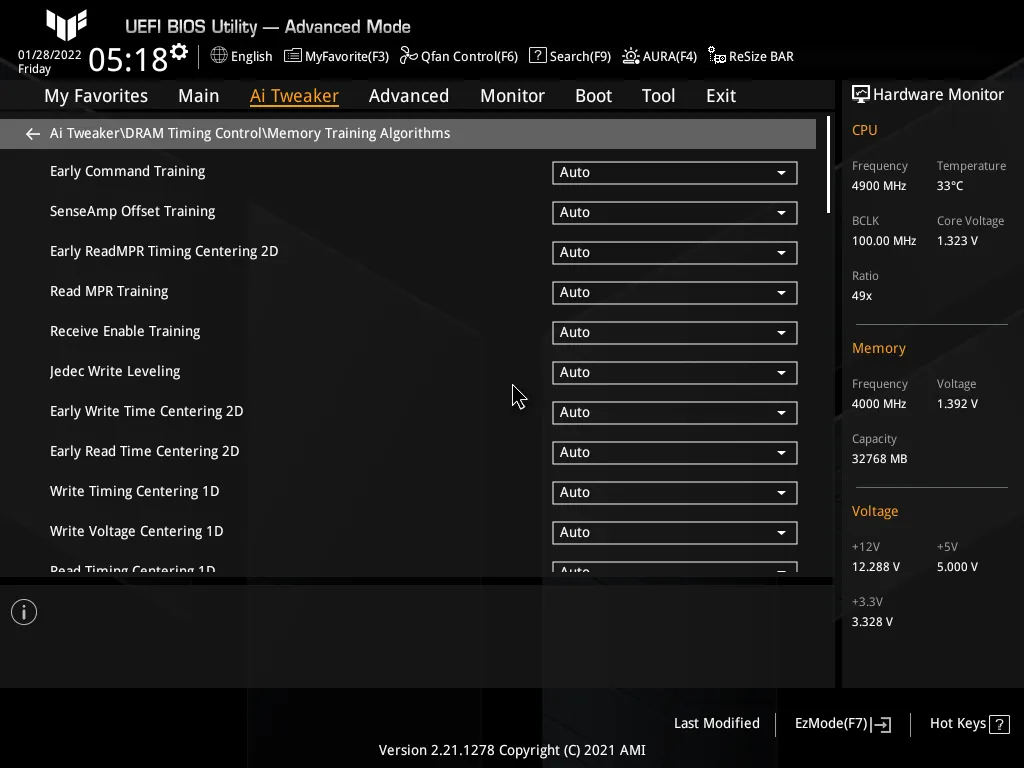Image resolution: width=1024 pixels, height=768 pixels.
Task: Switch to Main tab
Action: (199, 96)
